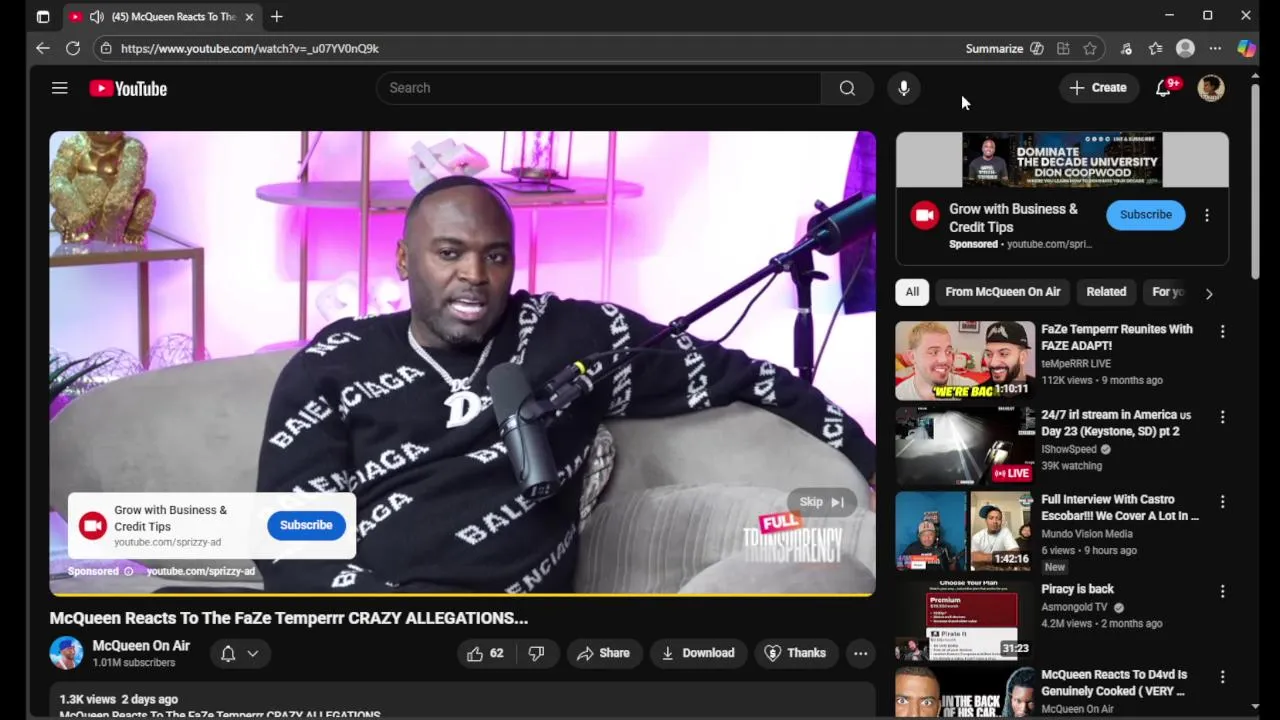Subscribe on the in-video ad overlay

click(x=306, y=525)
